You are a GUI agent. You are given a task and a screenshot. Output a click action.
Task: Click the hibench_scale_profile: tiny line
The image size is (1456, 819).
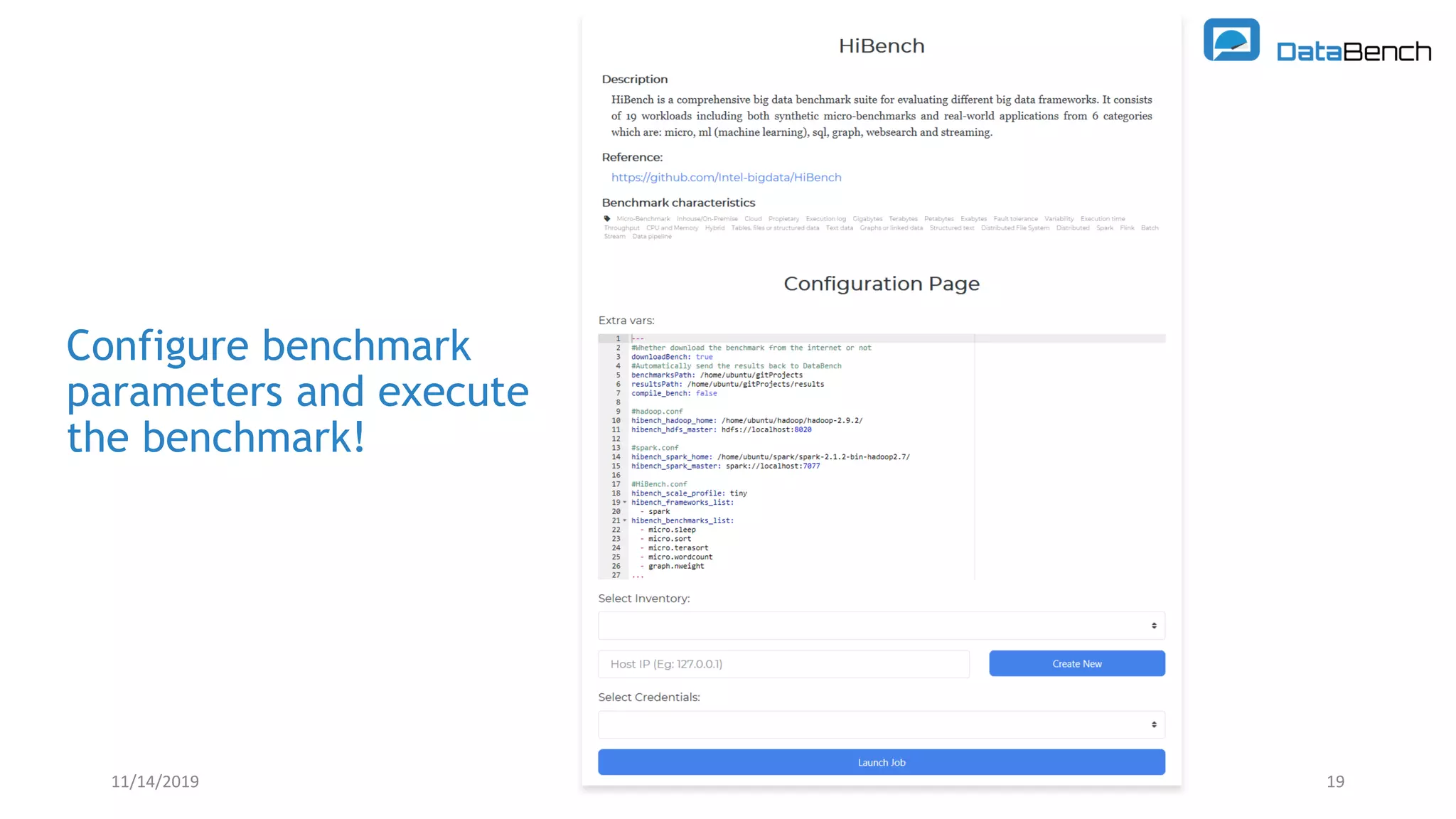(689, 493)
